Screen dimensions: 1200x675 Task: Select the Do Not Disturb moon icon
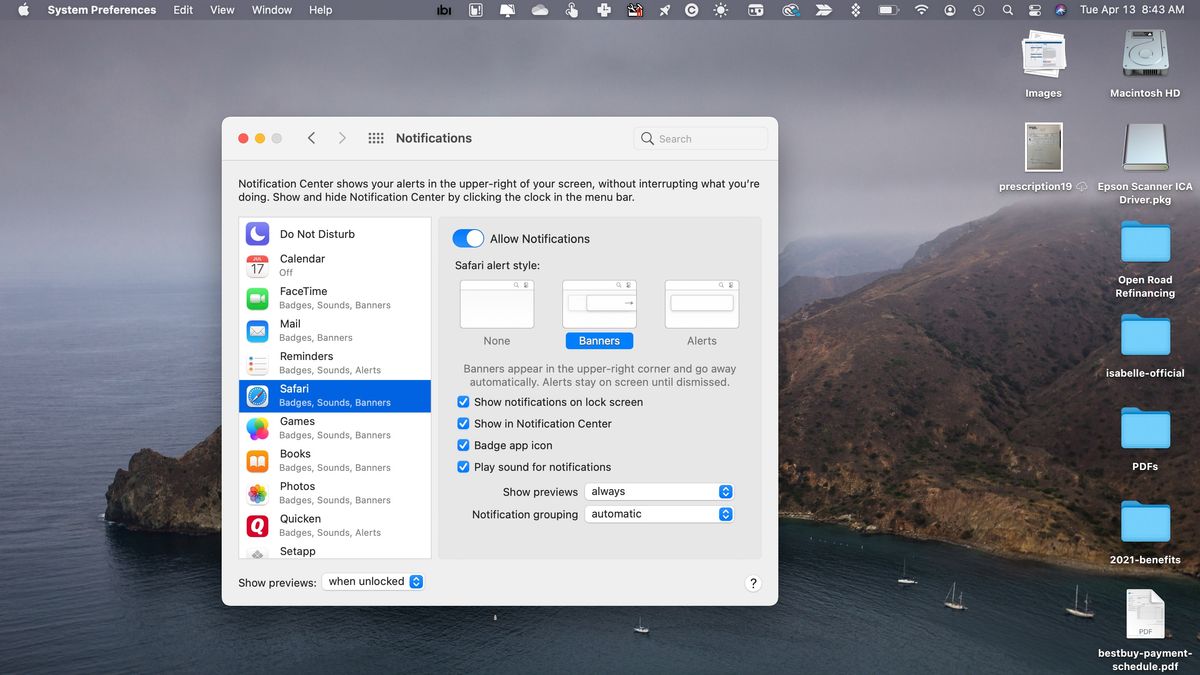click(257, 233)
